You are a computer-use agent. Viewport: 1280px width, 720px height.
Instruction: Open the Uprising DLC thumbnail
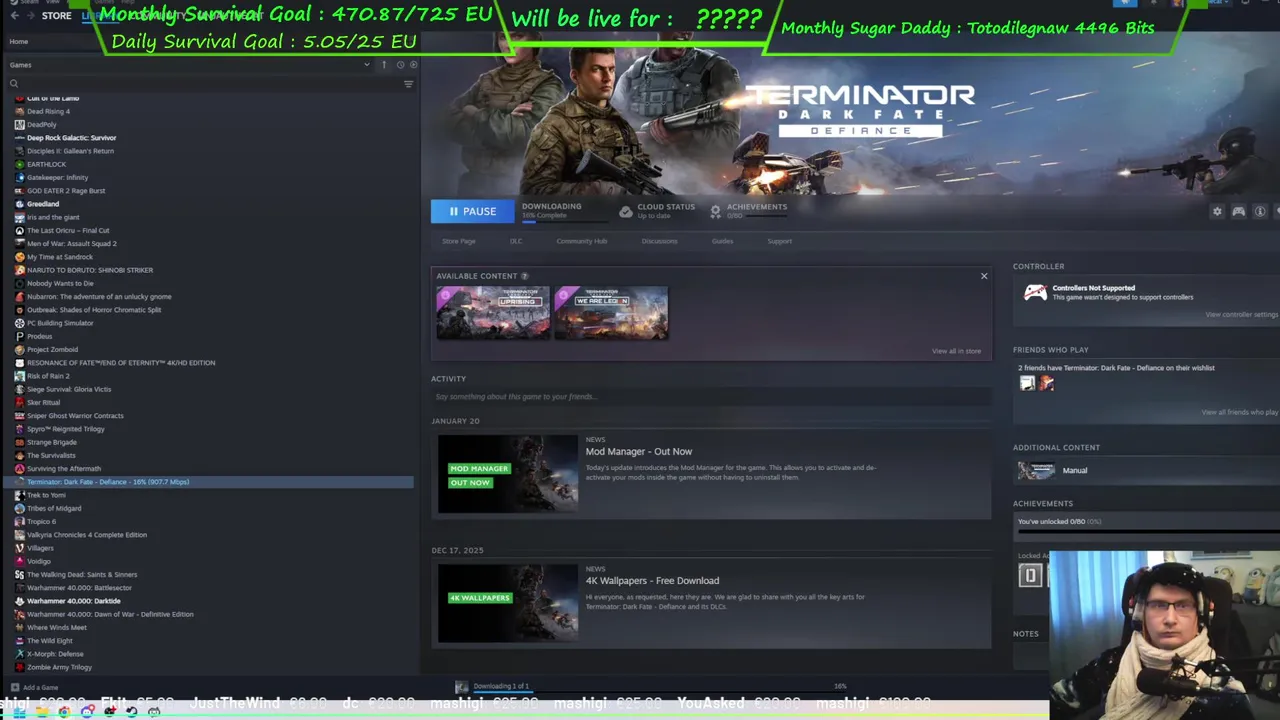point(493,313)
